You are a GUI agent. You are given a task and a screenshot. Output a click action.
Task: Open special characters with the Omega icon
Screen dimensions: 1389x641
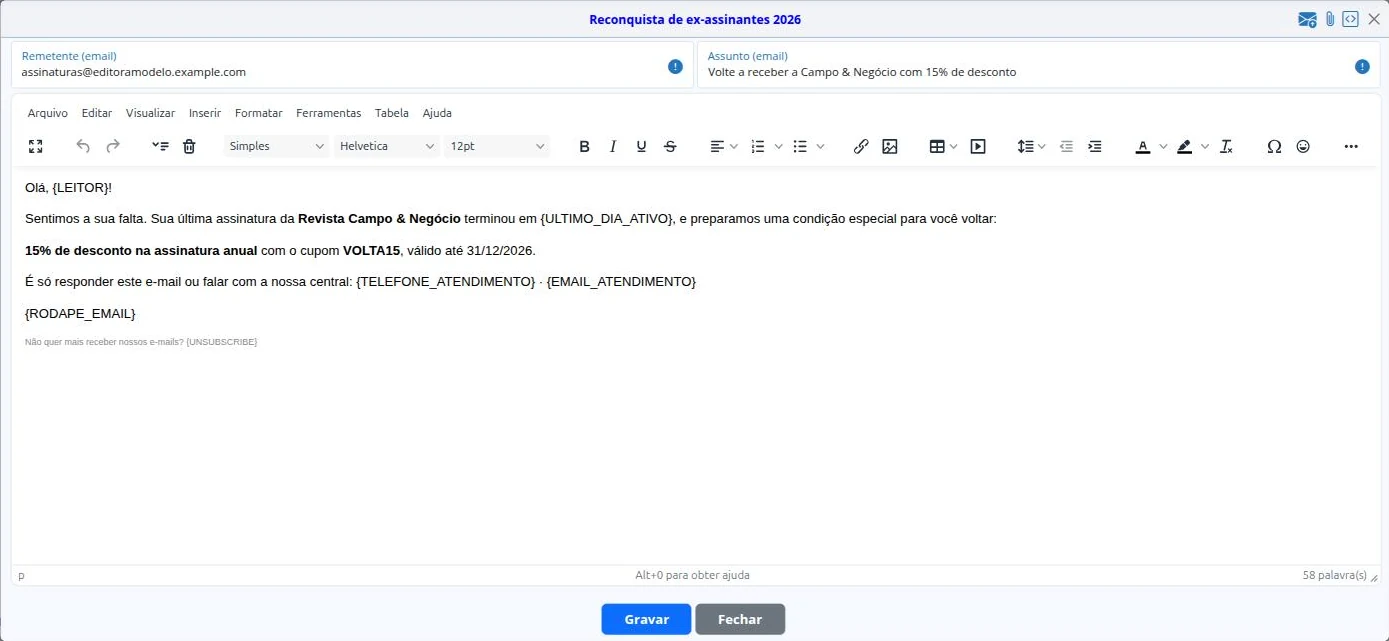[1274, 146]
